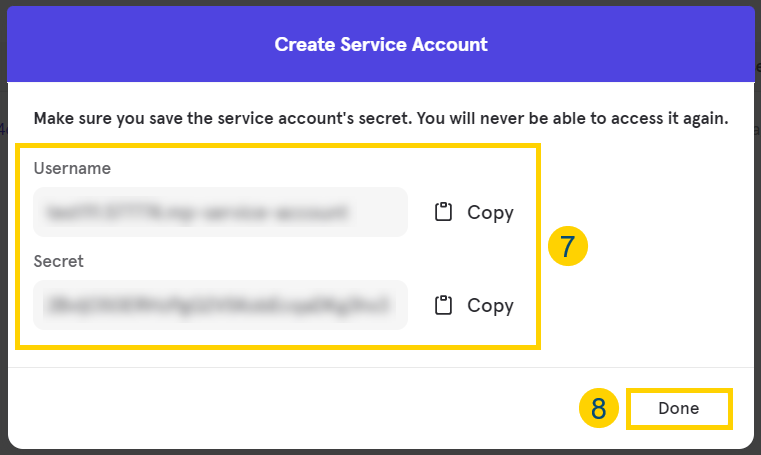Click empty footer space left of Done
Viewport: 761px width, 455px height.
pos(300,408)
